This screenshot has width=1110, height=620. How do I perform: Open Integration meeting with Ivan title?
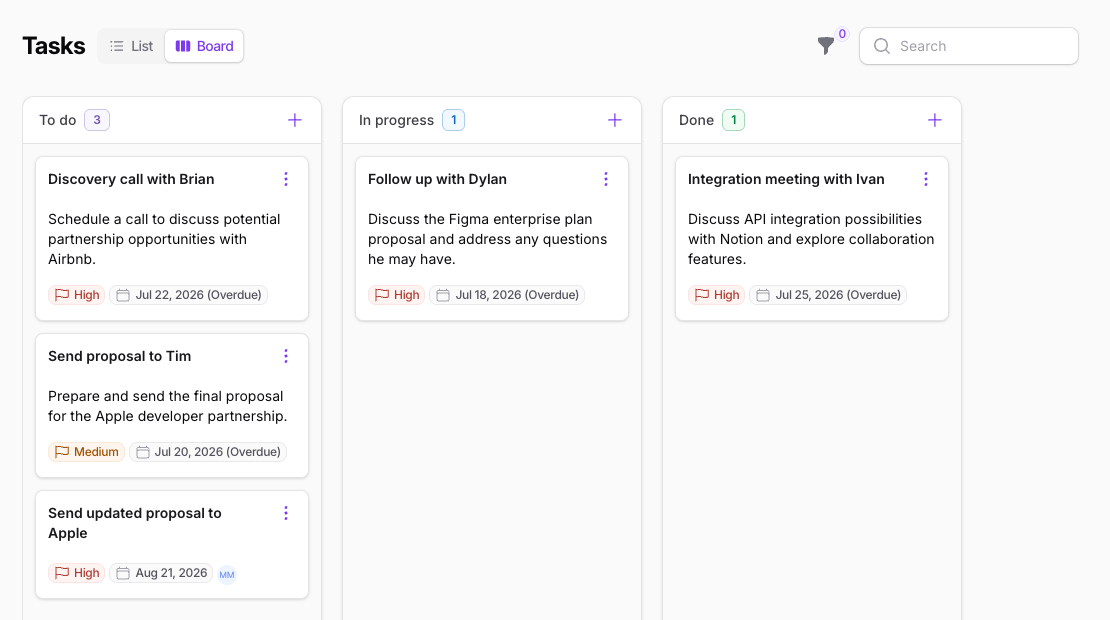tap(786, 179)
